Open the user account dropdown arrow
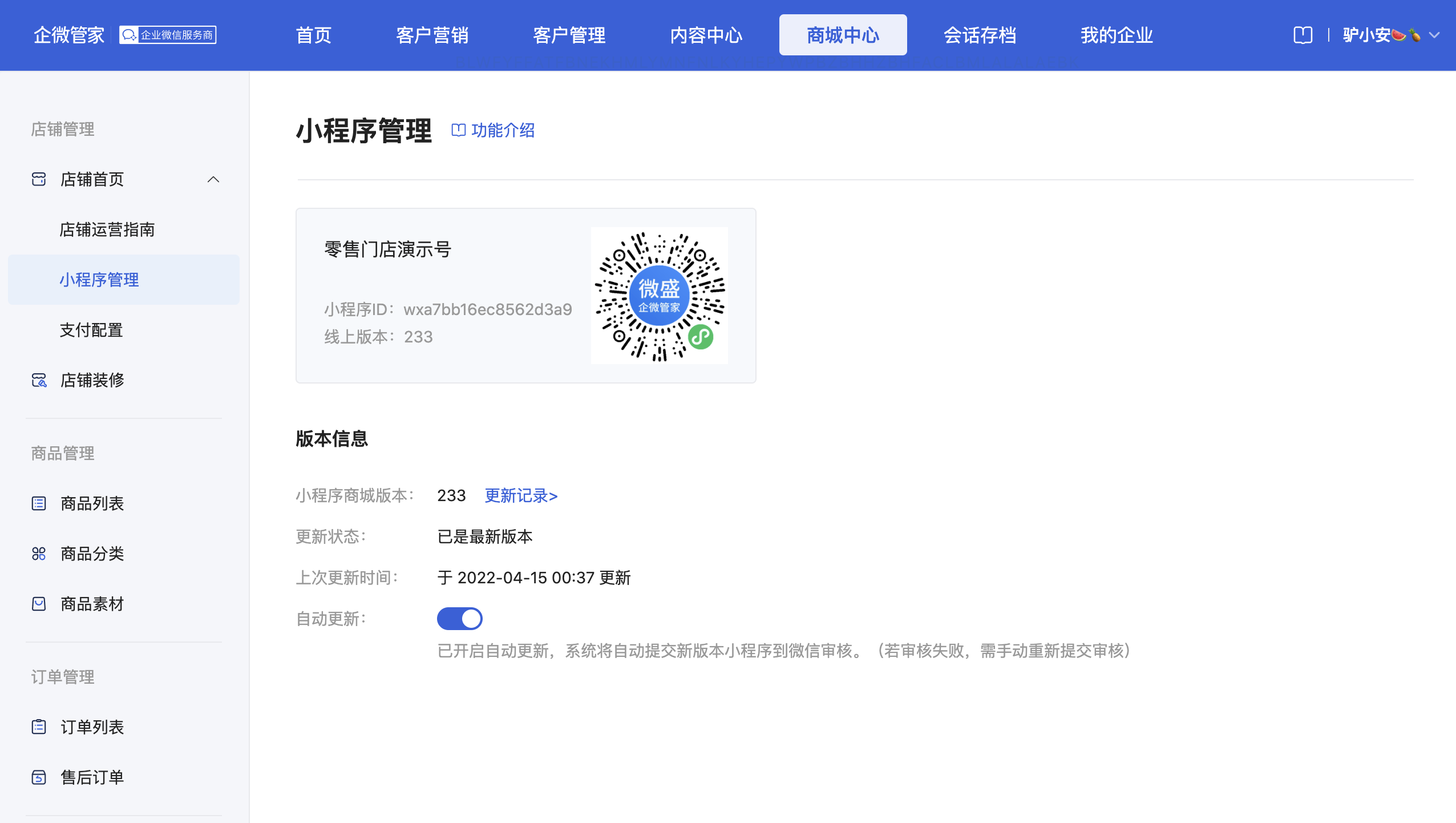 (x=1434, y=35)
